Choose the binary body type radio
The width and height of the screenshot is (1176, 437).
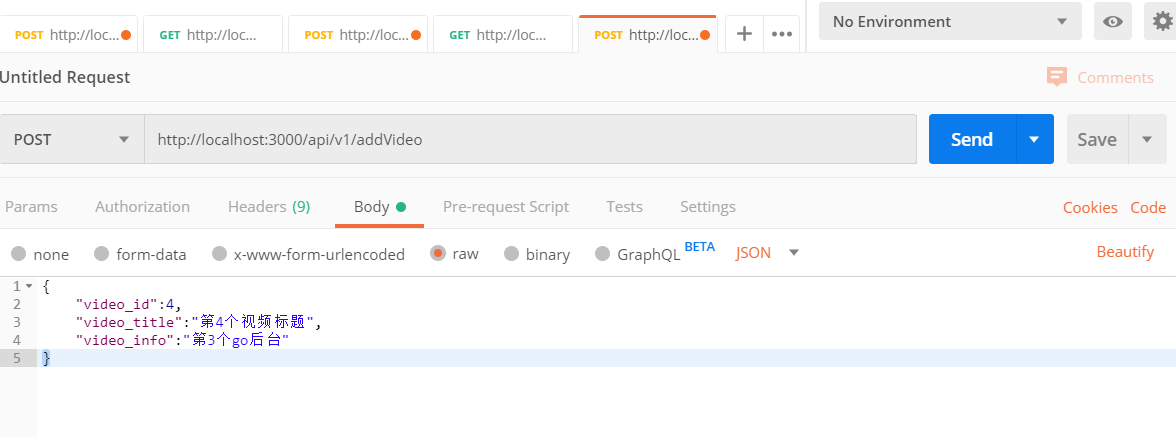coord(512,253)
